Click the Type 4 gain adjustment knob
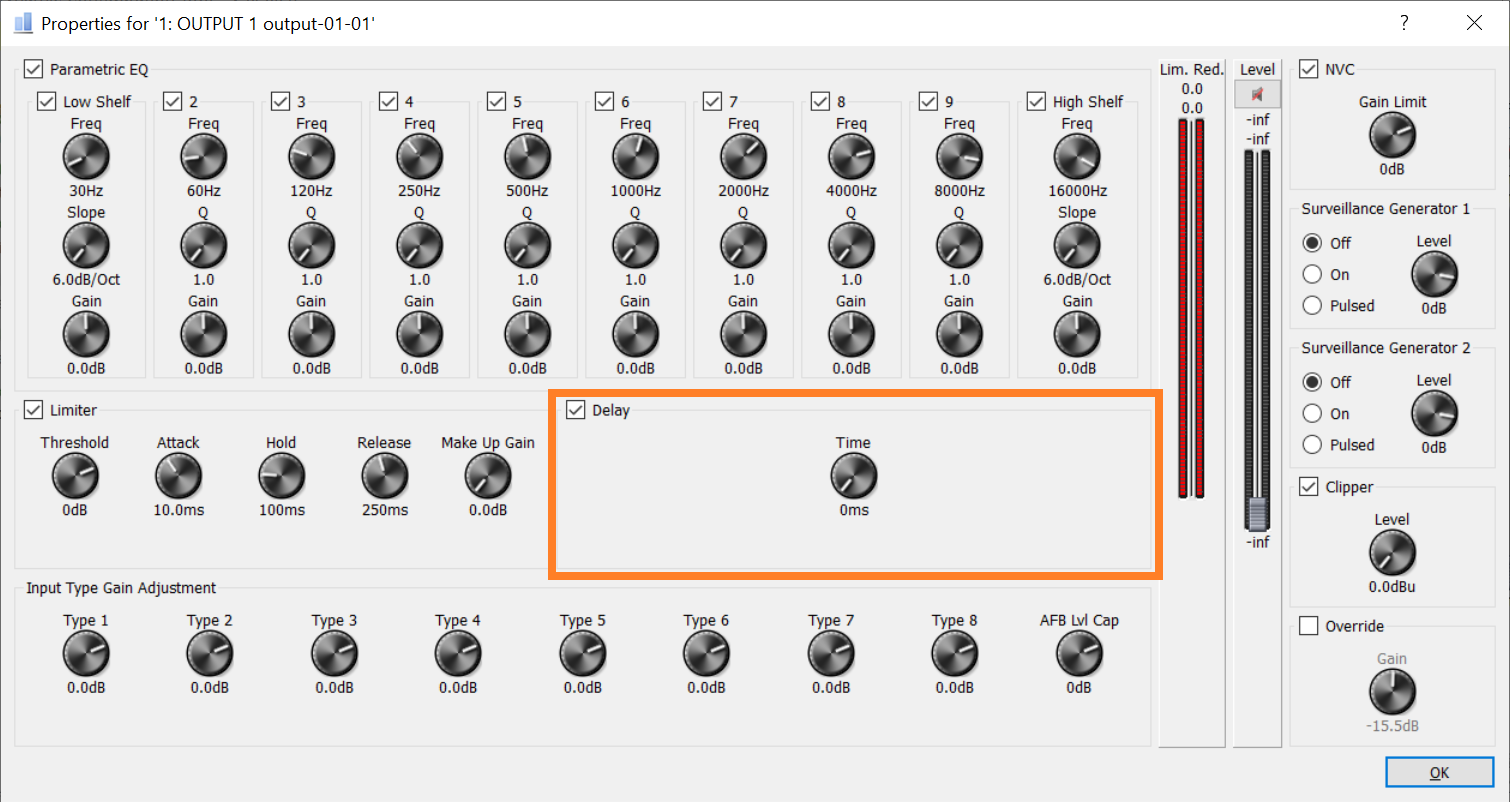 (458, 654)
